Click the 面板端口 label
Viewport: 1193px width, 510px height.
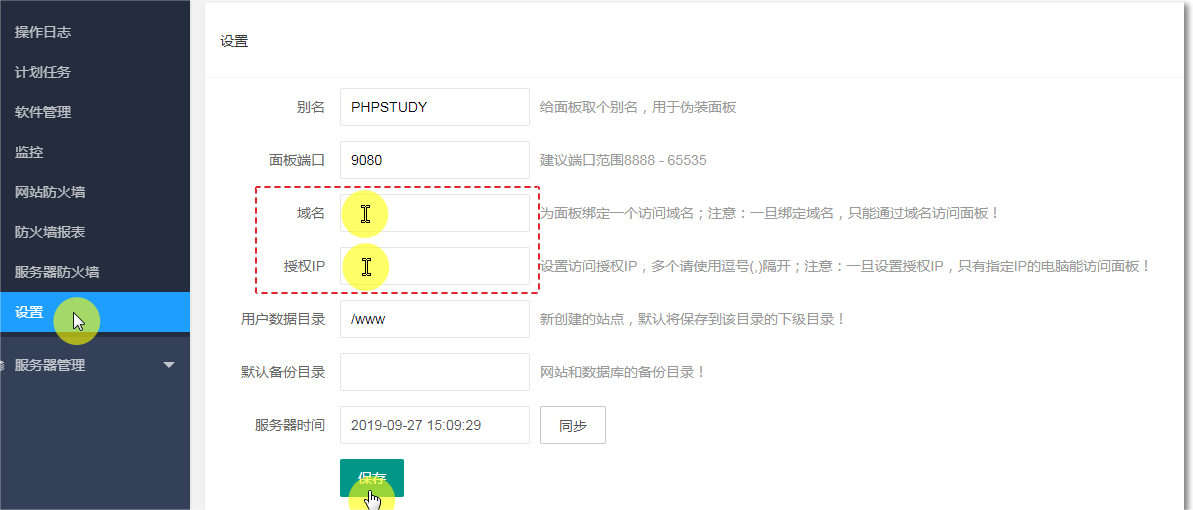(x=297, y=161)
